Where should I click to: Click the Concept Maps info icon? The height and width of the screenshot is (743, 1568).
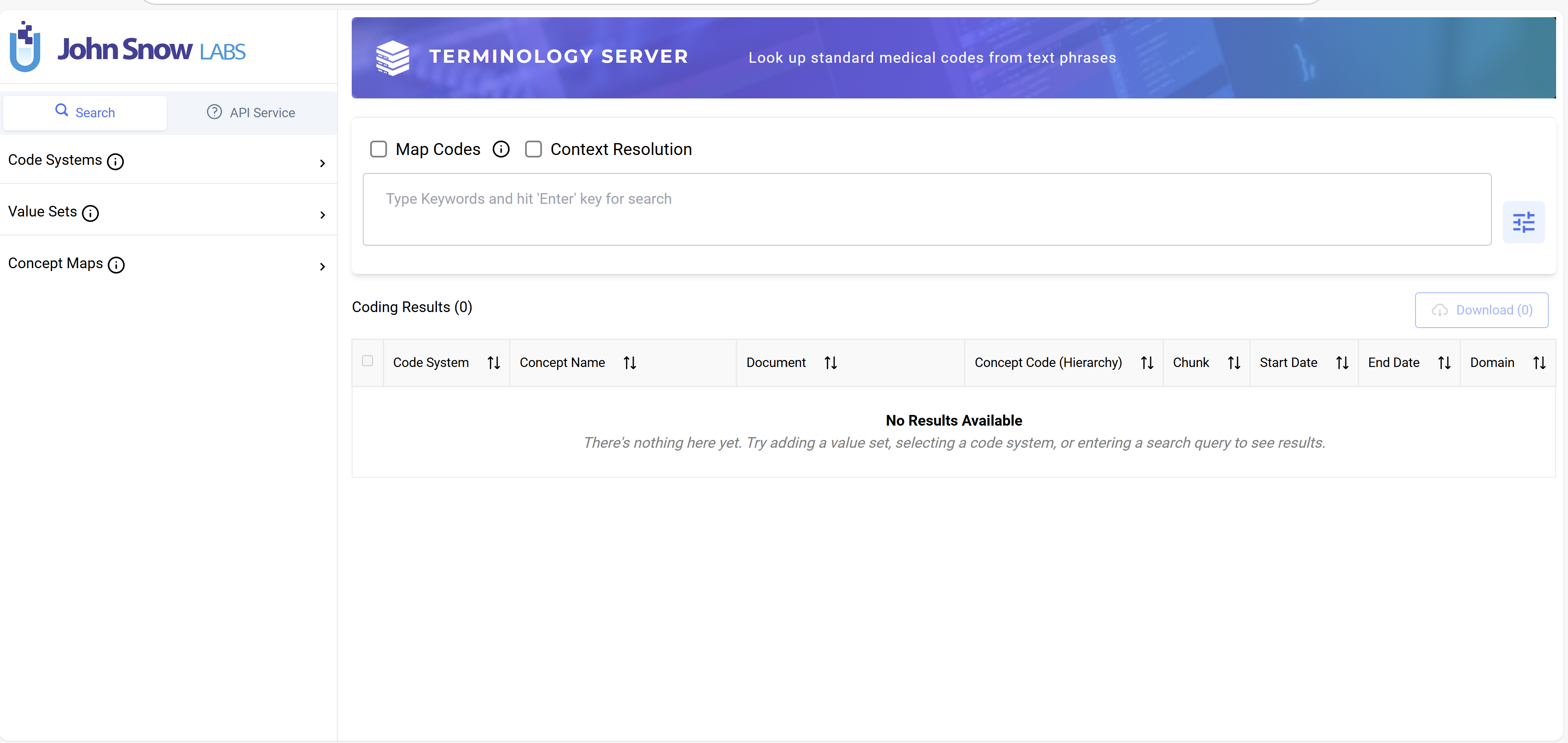[x=116, y=265]
